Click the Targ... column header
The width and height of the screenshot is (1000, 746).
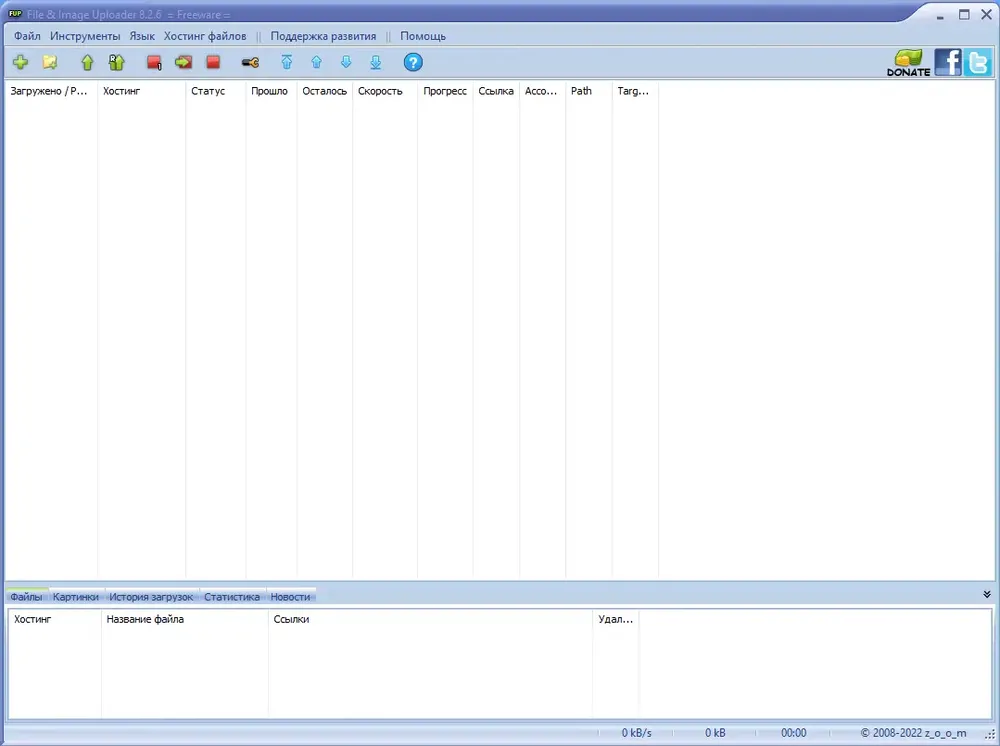(x=635, y=91)
